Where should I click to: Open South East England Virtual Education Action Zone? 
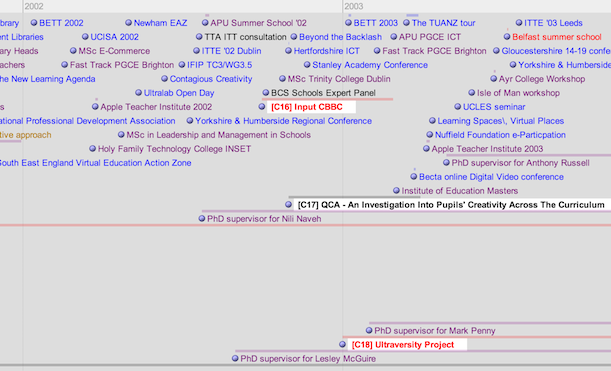(95, 163)
